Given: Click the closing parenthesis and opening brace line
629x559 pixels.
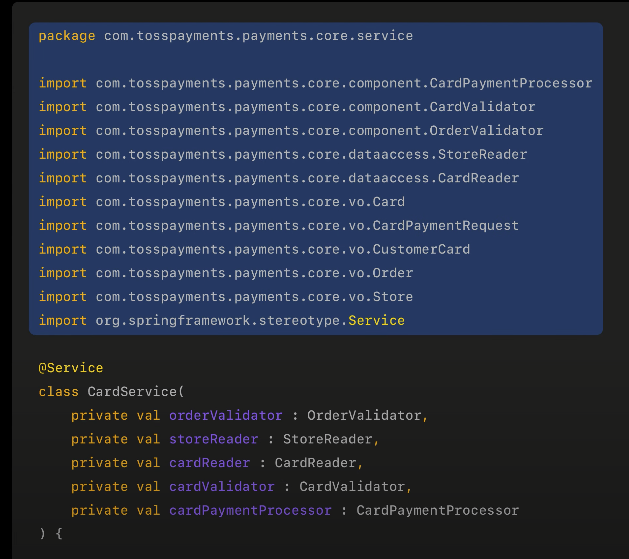Looking at the screenshot, I should click(51, 534).
